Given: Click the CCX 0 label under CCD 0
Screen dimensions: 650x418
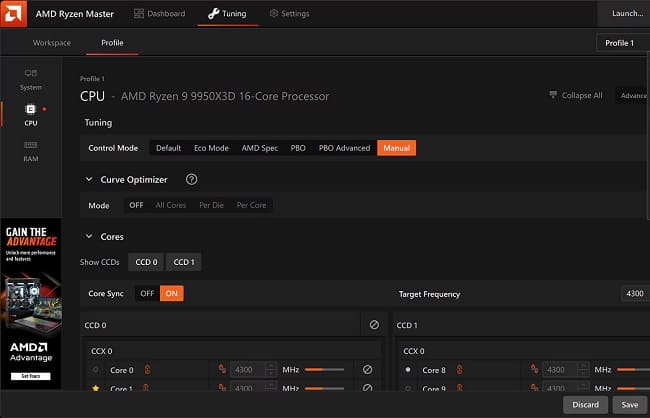Looking at the screenshot, I should (102, 351).
